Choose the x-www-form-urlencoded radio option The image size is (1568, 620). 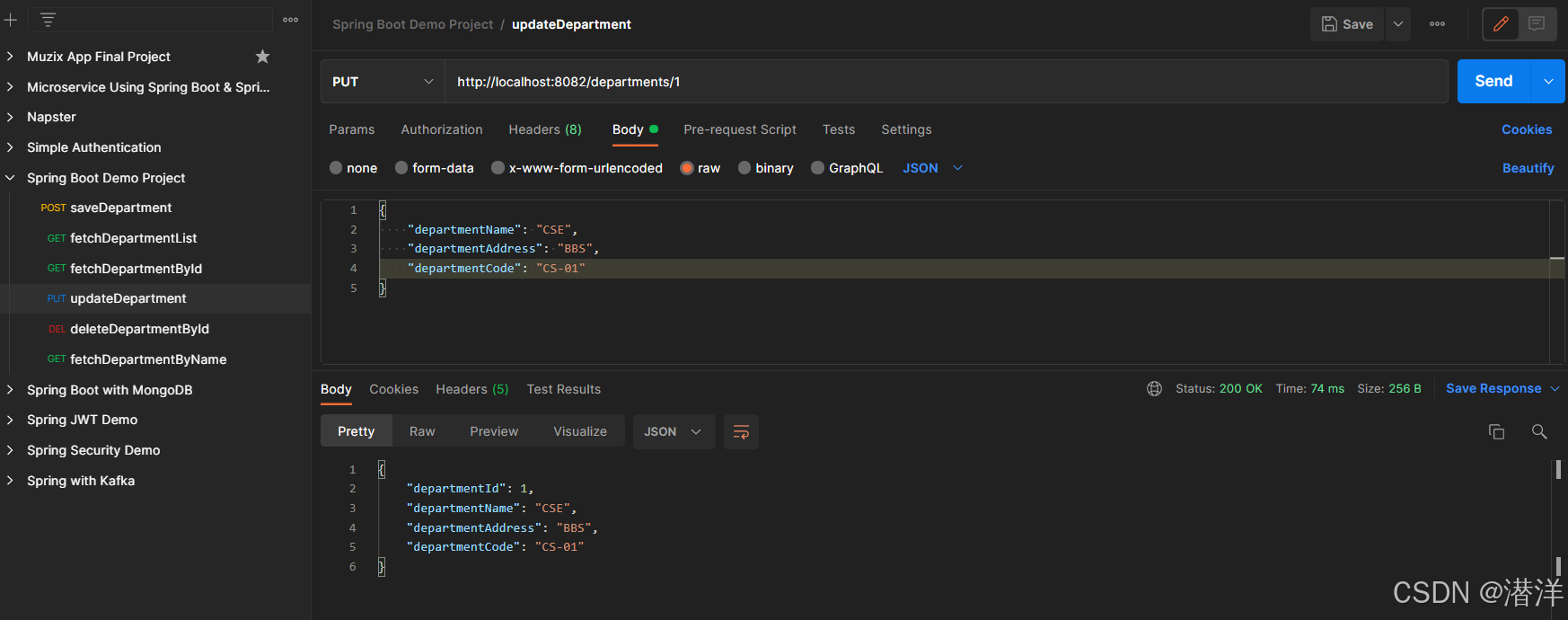coord(498,168)
